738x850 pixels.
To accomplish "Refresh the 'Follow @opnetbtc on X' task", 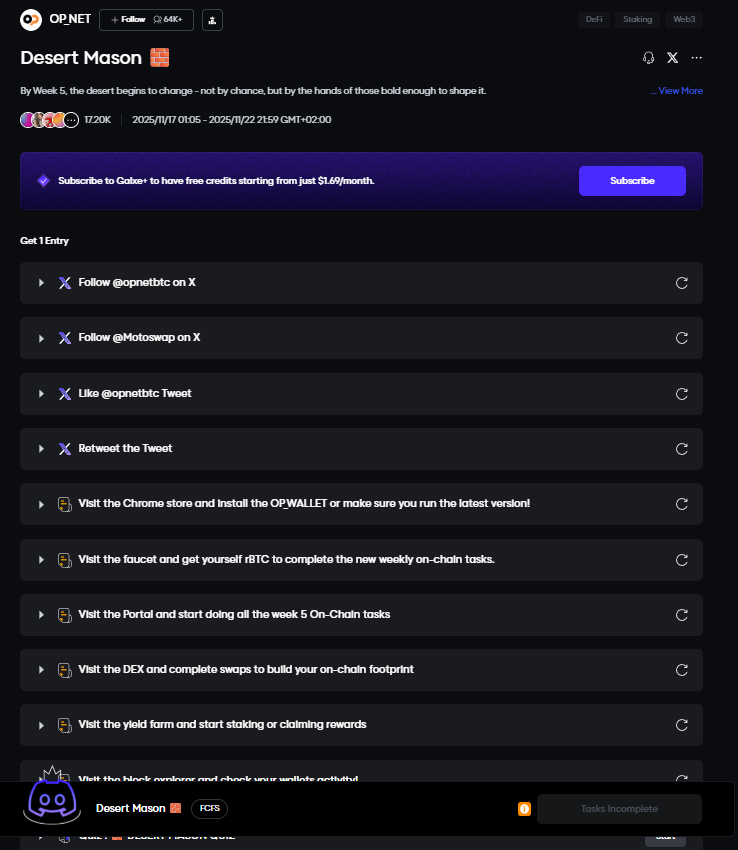I will (x=682, y=283).
